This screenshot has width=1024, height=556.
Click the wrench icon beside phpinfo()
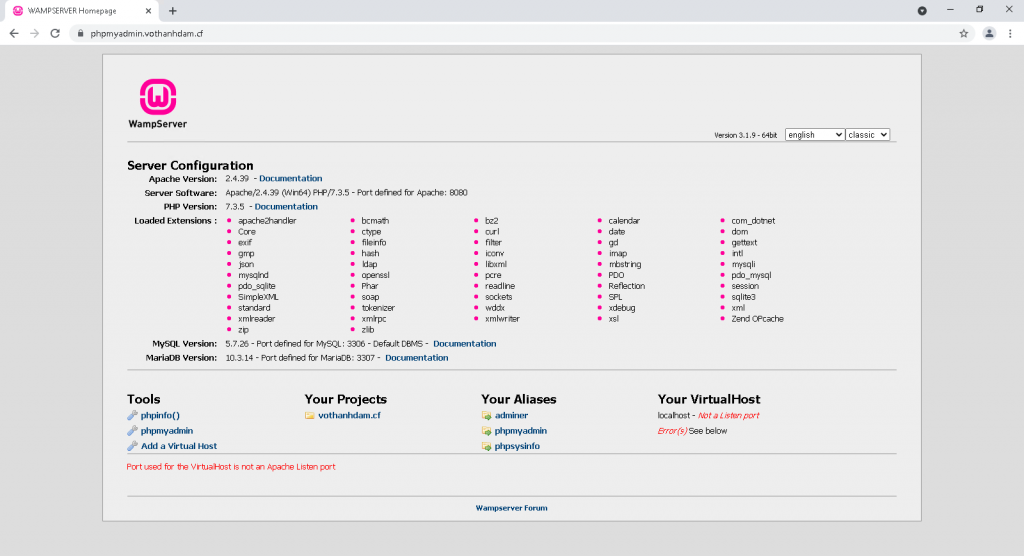point(132,415)
